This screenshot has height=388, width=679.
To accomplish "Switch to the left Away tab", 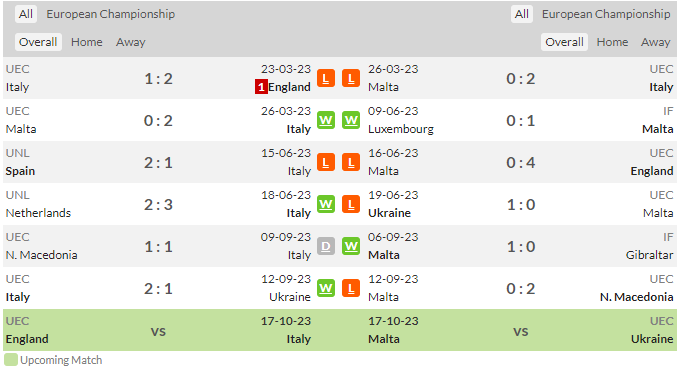I will point(130,42).
